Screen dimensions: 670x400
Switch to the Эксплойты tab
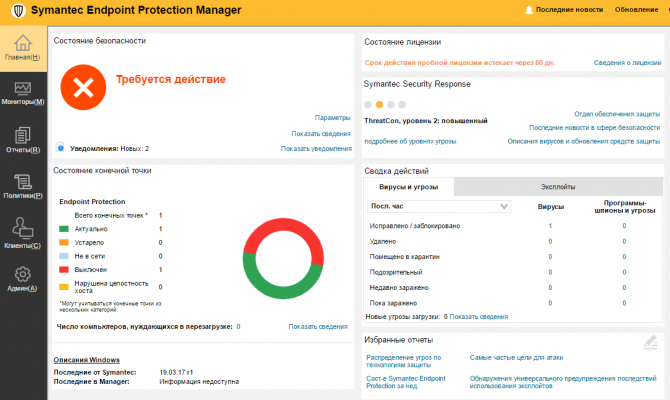point(557,187)
